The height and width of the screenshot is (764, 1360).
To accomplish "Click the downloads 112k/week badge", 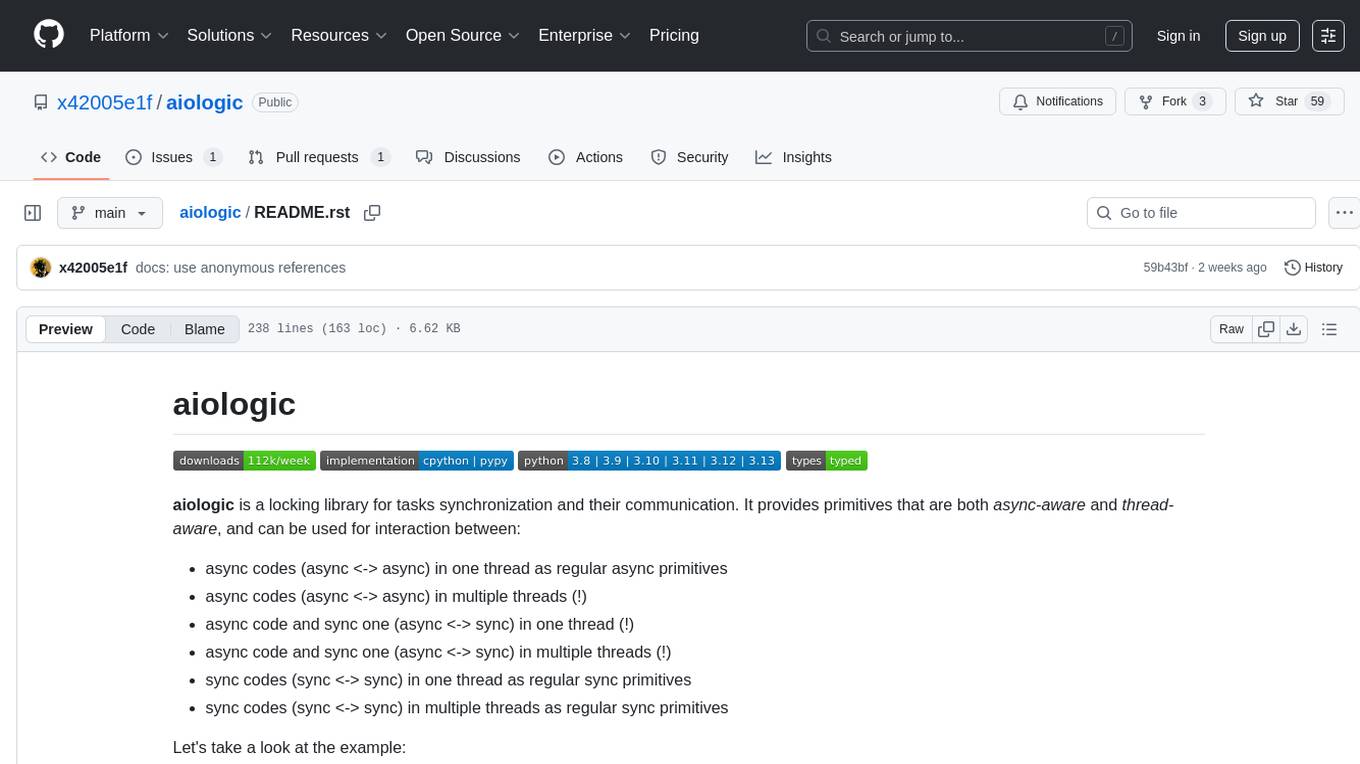I will [244, 461].
